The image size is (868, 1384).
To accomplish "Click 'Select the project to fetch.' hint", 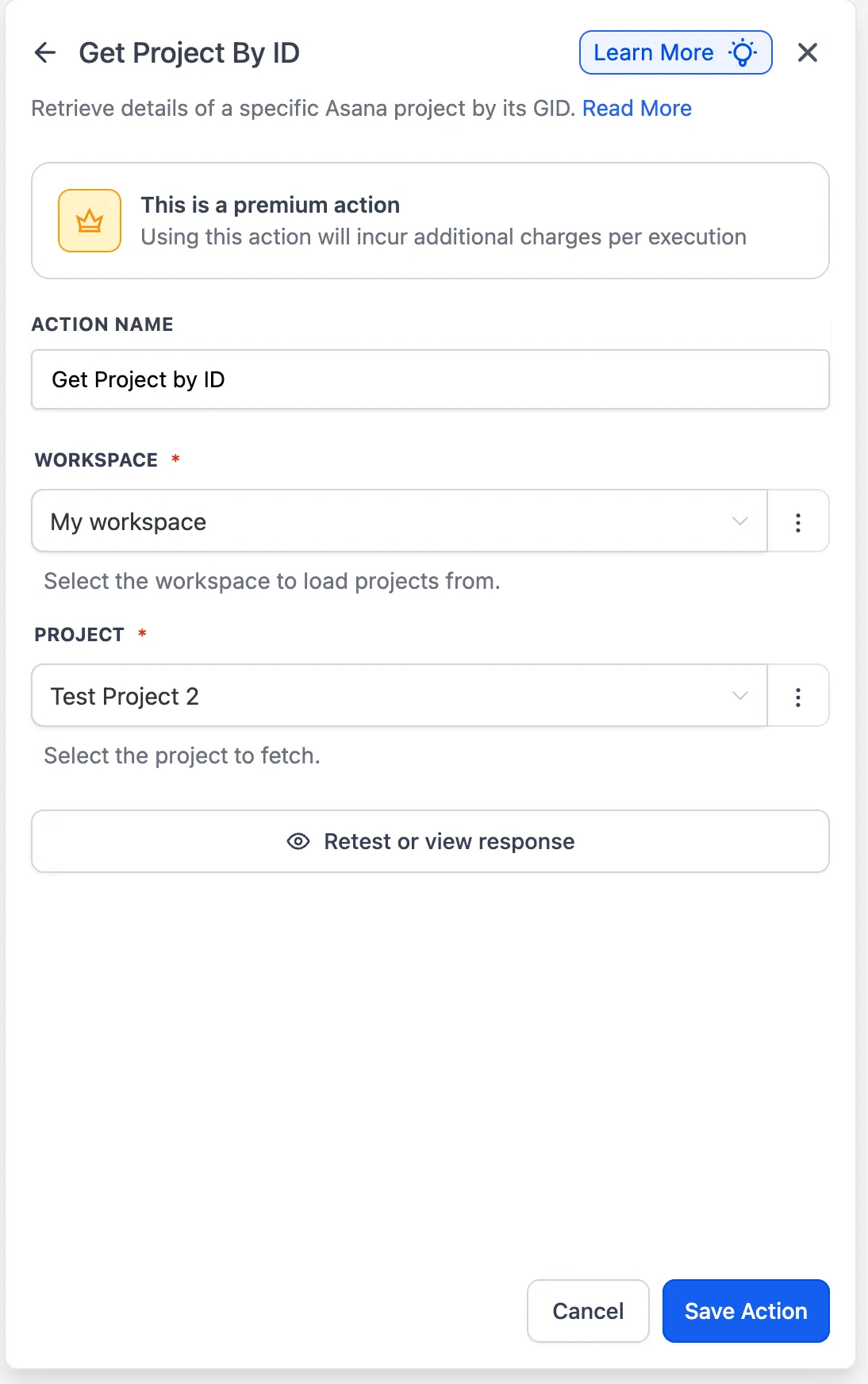I will (182, 755).
